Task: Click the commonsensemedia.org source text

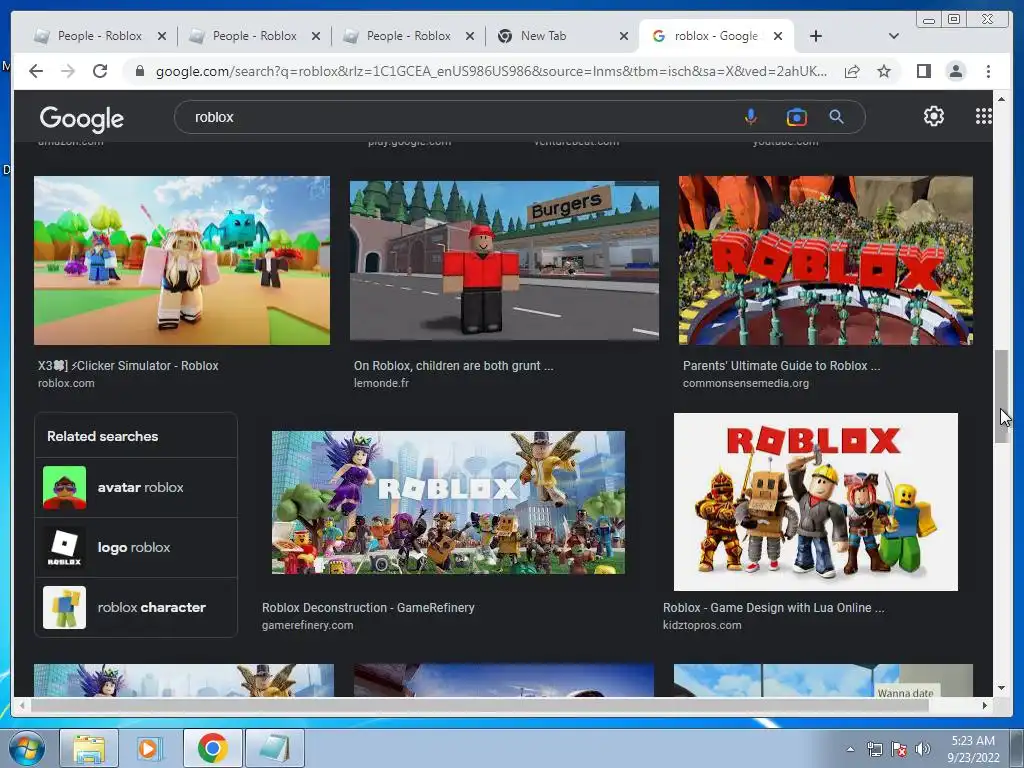Action: click(746, 383)
